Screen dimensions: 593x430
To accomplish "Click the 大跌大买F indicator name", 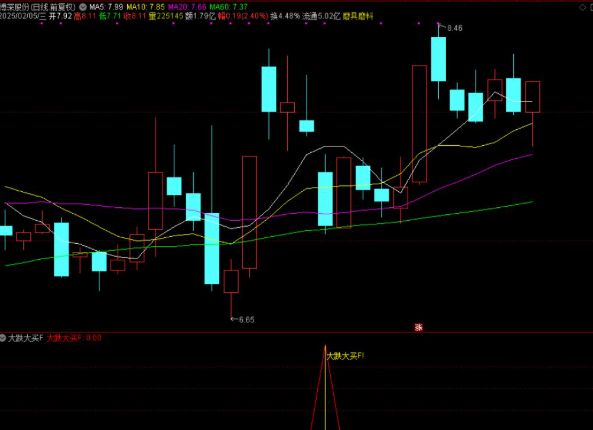I will tap(26, 338).
